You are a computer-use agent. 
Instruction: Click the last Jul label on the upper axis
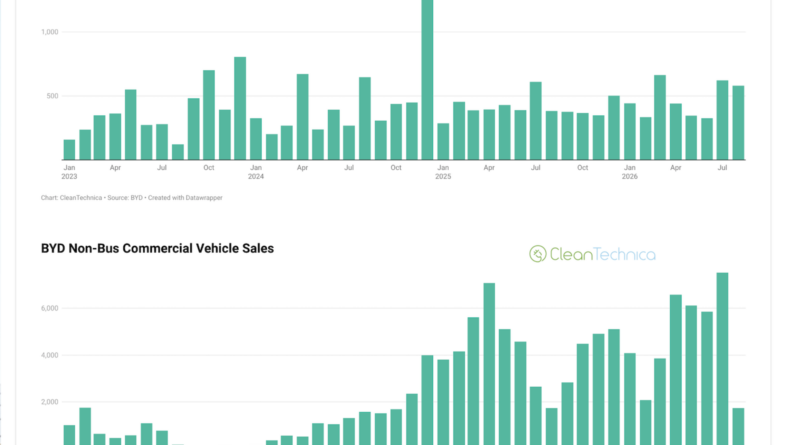click(x=722, y=167)
